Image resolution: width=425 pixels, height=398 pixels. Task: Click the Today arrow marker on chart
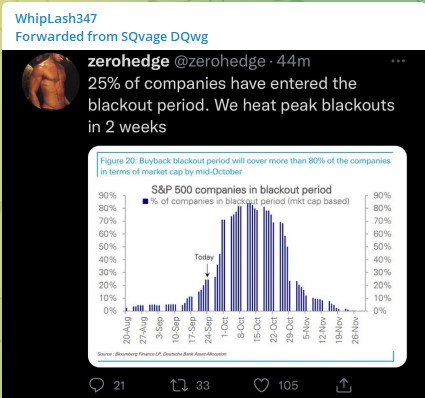[x=207, y=269]
